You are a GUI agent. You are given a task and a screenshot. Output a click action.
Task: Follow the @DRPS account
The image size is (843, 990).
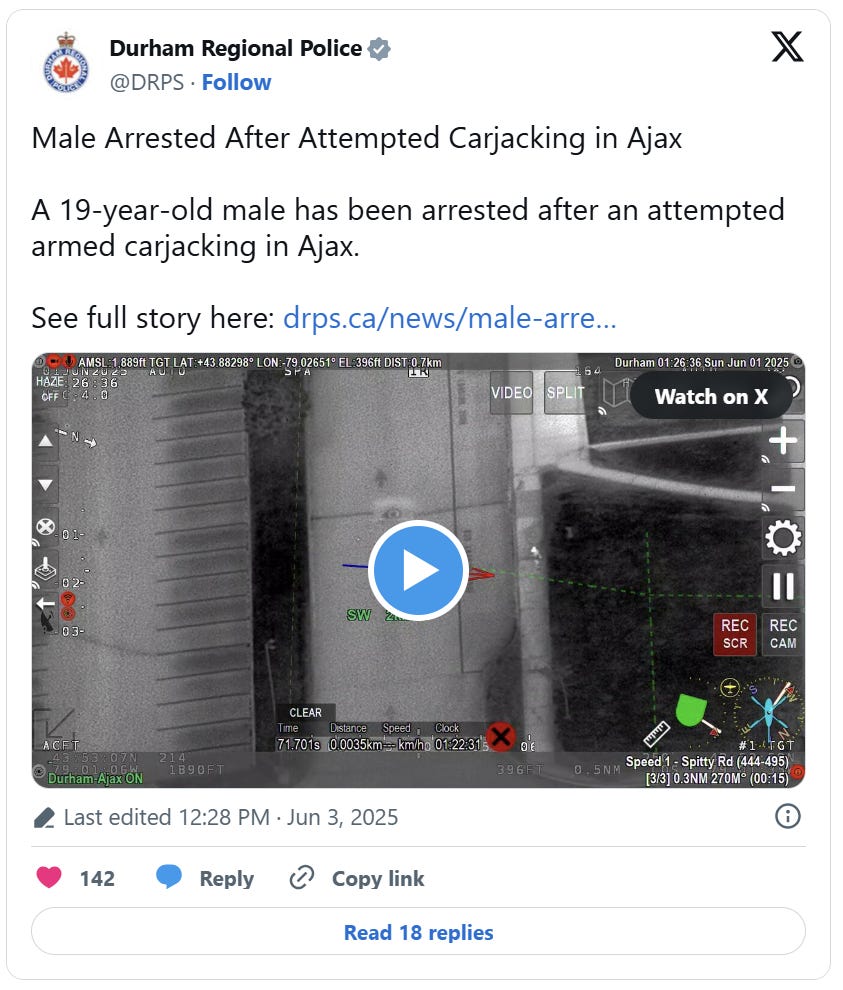[236, 82]
